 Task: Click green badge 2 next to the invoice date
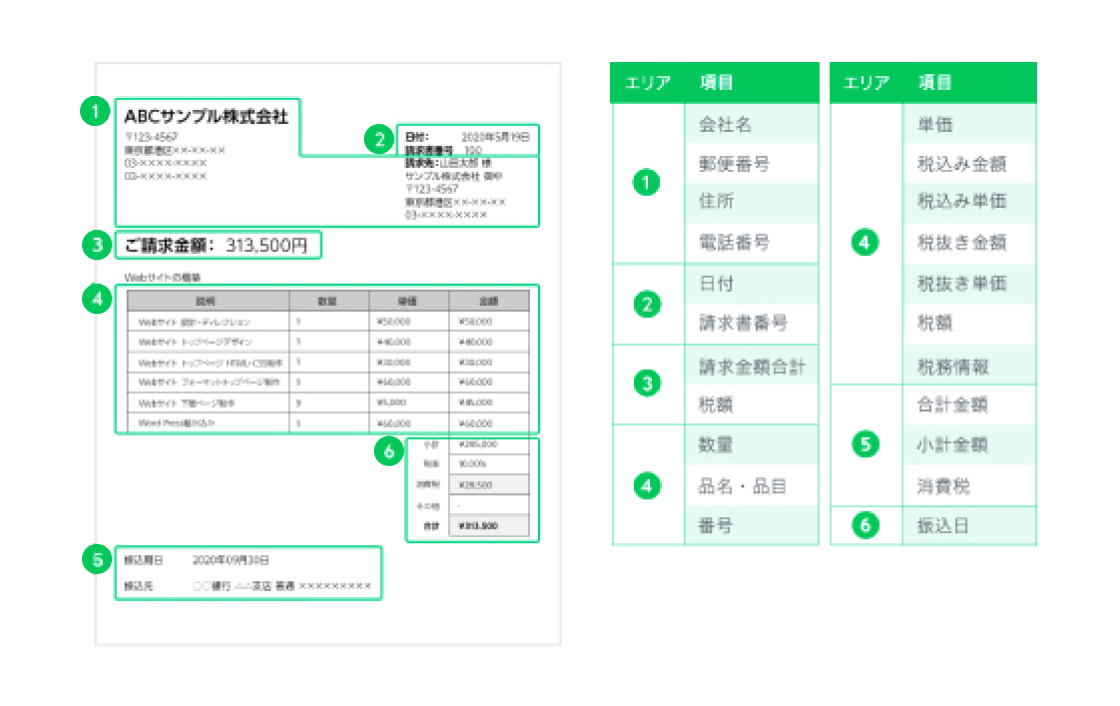(377, 140)
